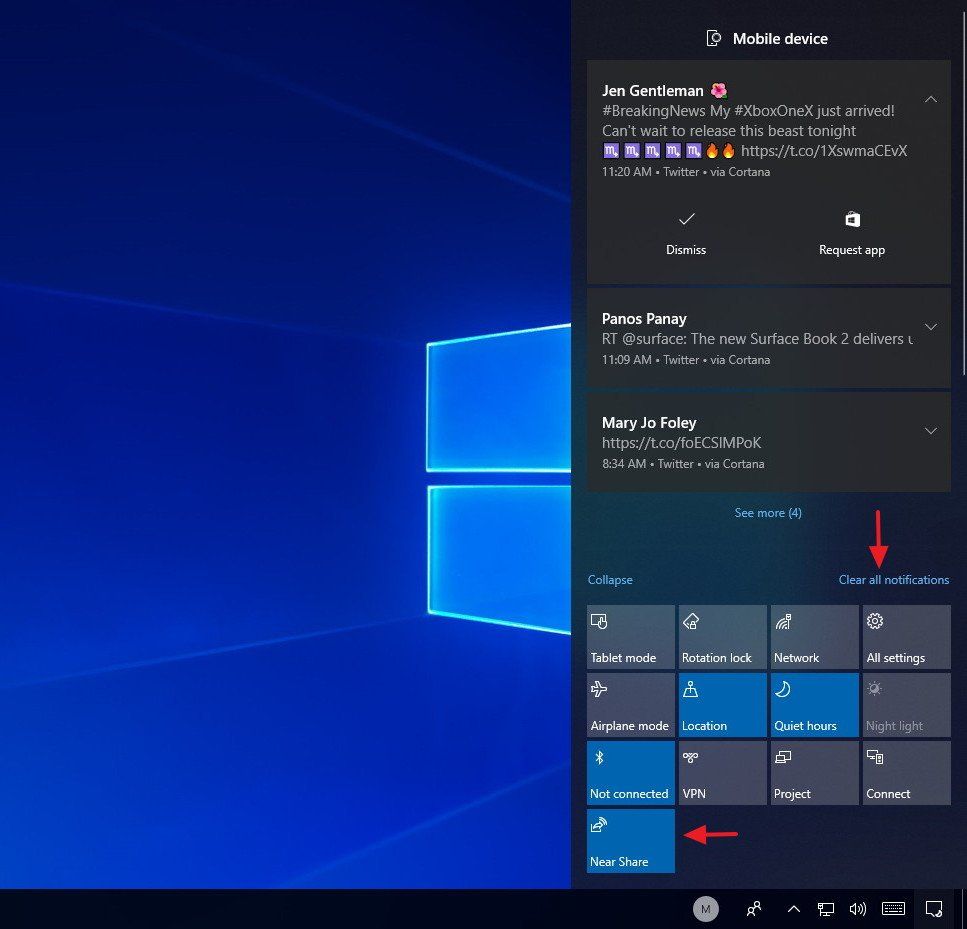Click Request app on the Twitter notification

[851, 232]
